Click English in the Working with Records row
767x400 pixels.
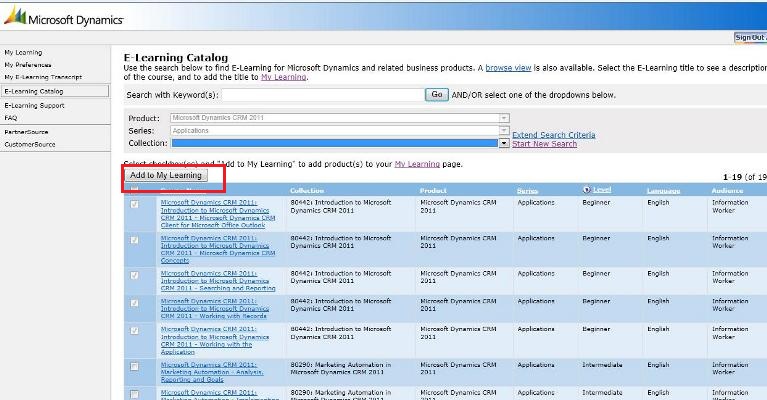(658, 302)
